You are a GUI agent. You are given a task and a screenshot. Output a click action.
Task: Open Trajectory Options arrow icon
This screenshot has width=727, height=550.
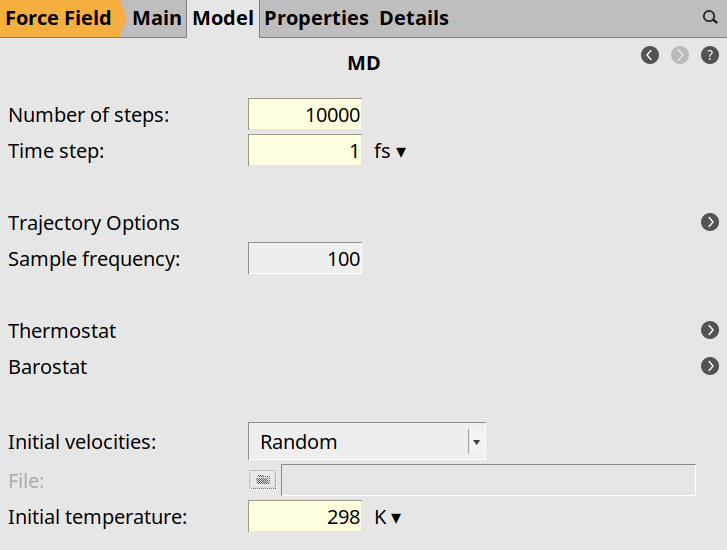pos(710,222)
